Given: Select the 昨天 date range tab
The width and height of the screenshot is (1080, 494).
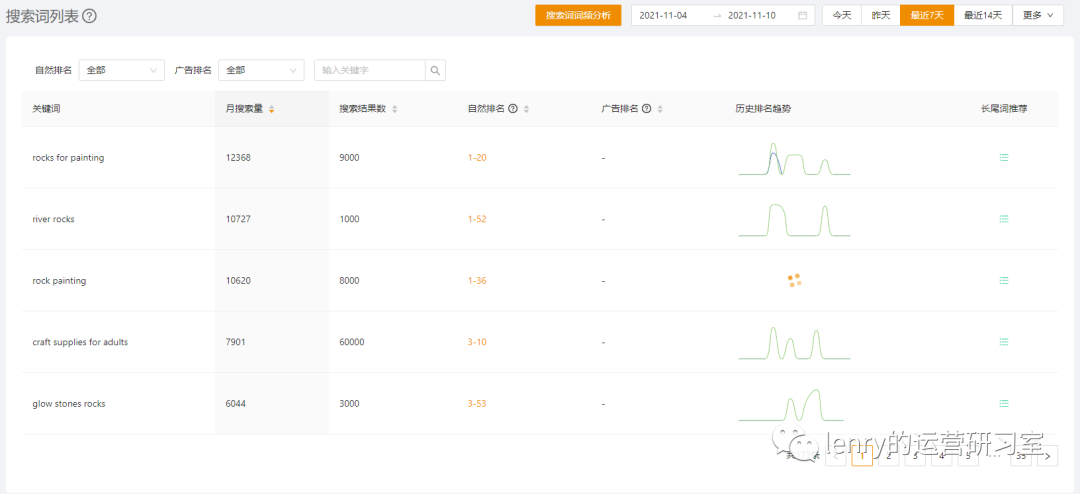Looking at the screenshot, I should [x=881, y=15].
